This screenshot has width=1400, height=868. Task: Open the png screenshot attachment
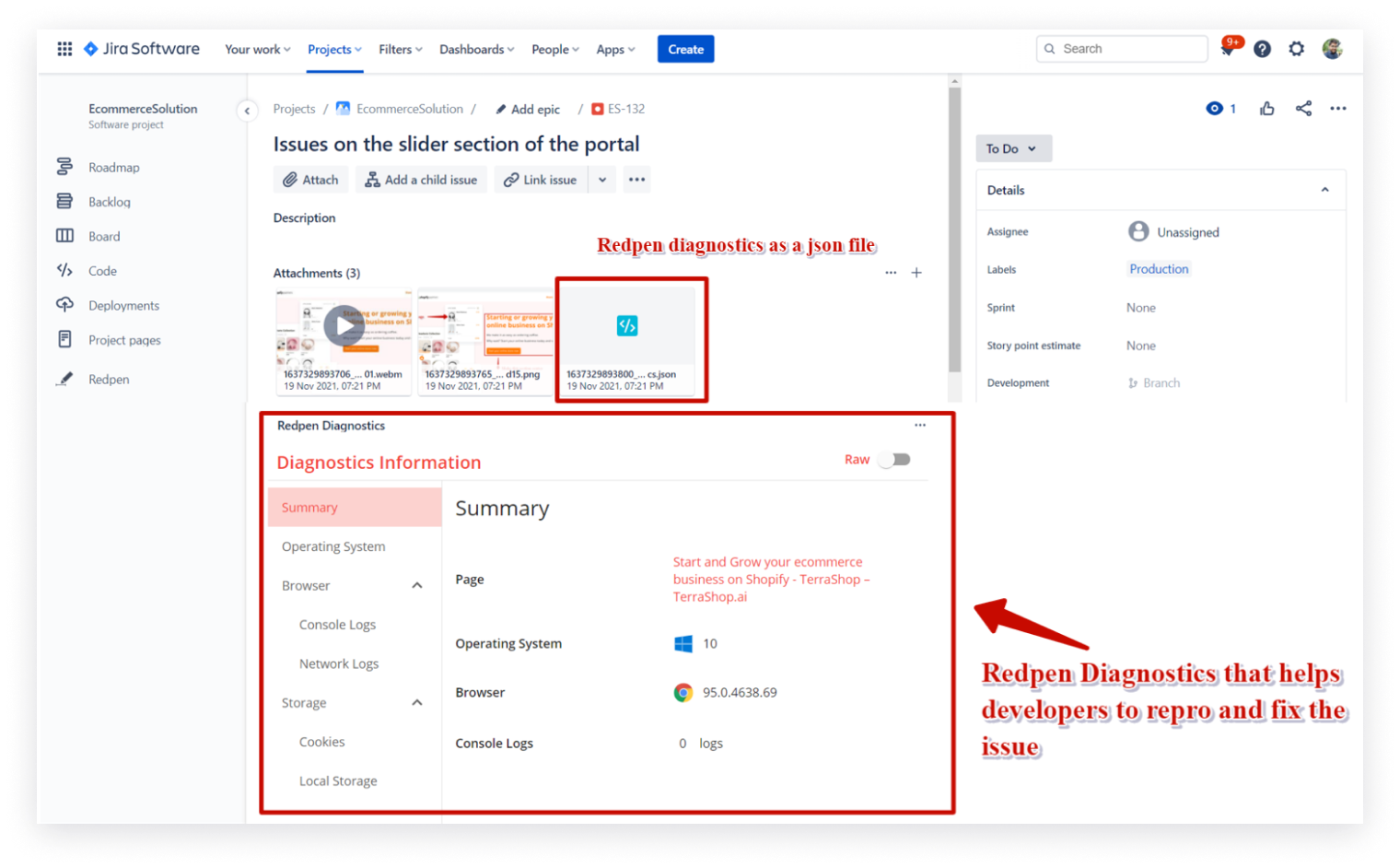point(485,341)
